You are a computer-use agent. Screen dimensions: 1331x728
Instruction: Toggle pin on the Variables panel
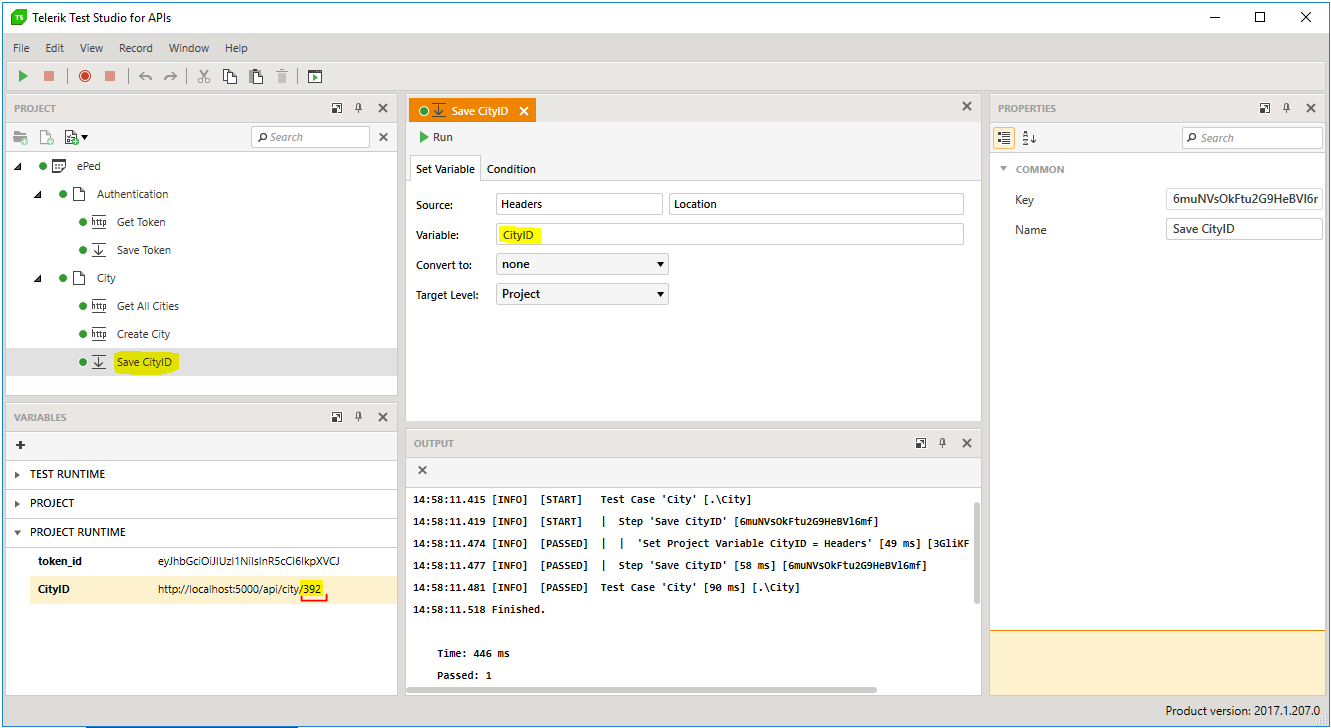click(359, 417)
